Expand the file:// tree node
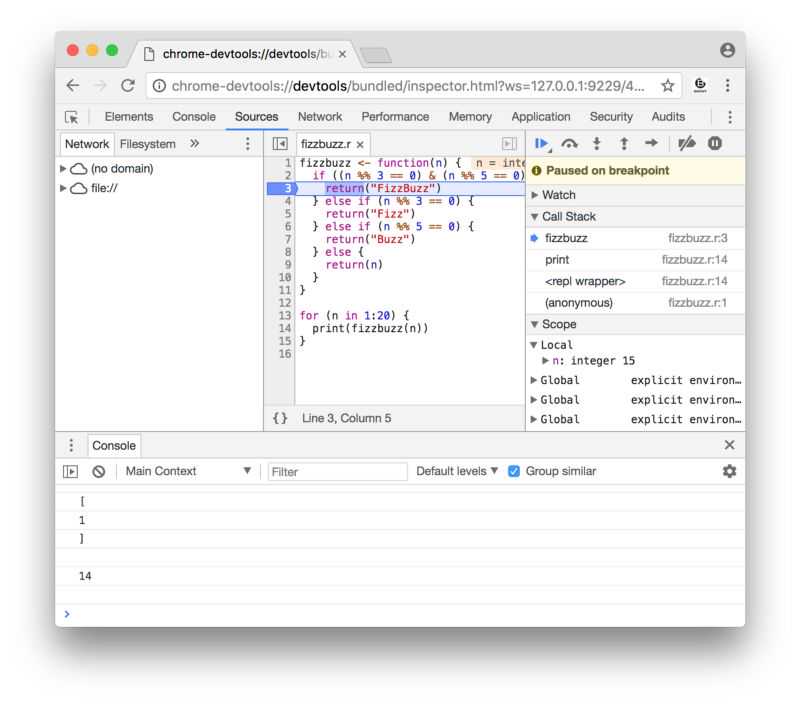The image size is (800, 705). (64, 188)
